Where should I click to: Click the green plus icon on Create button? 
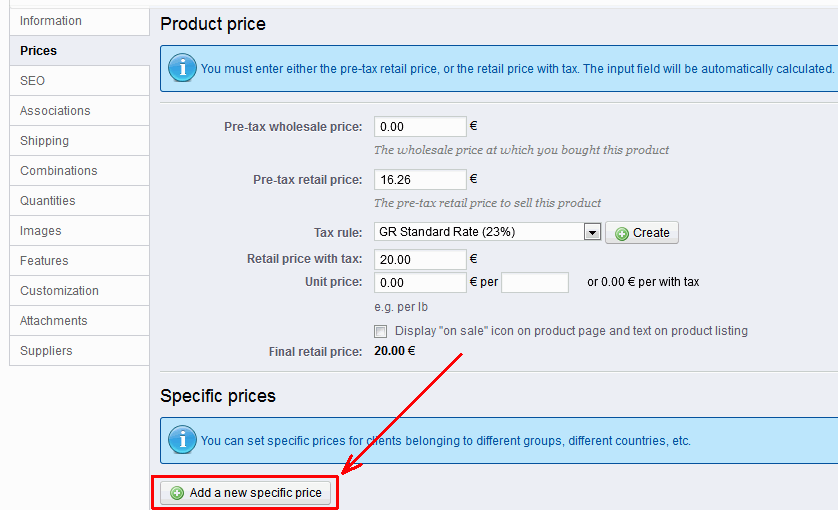(622, 233)
